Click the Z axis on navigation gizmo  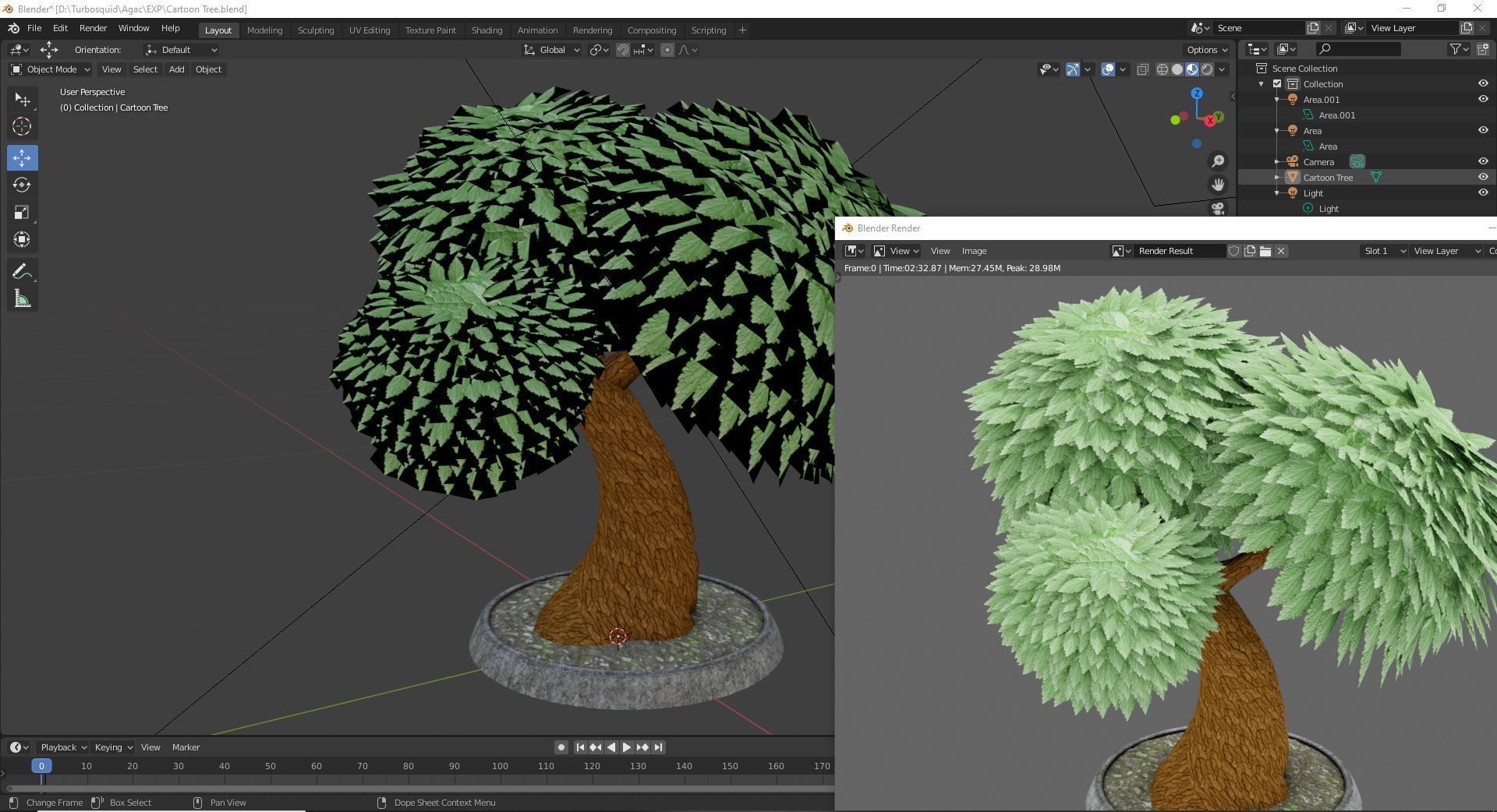tap(1197, 94)
